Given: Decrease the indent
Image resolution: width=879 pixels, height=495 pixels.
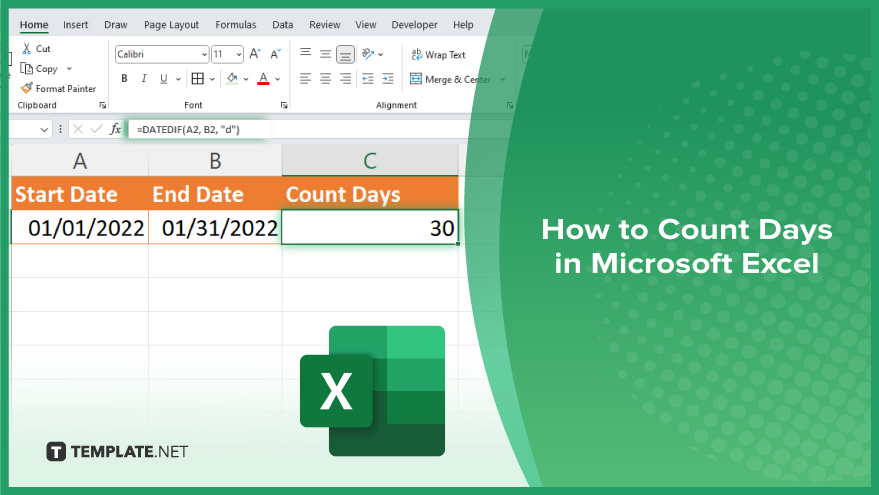Looking at the screenshot, I should [368, 78].
